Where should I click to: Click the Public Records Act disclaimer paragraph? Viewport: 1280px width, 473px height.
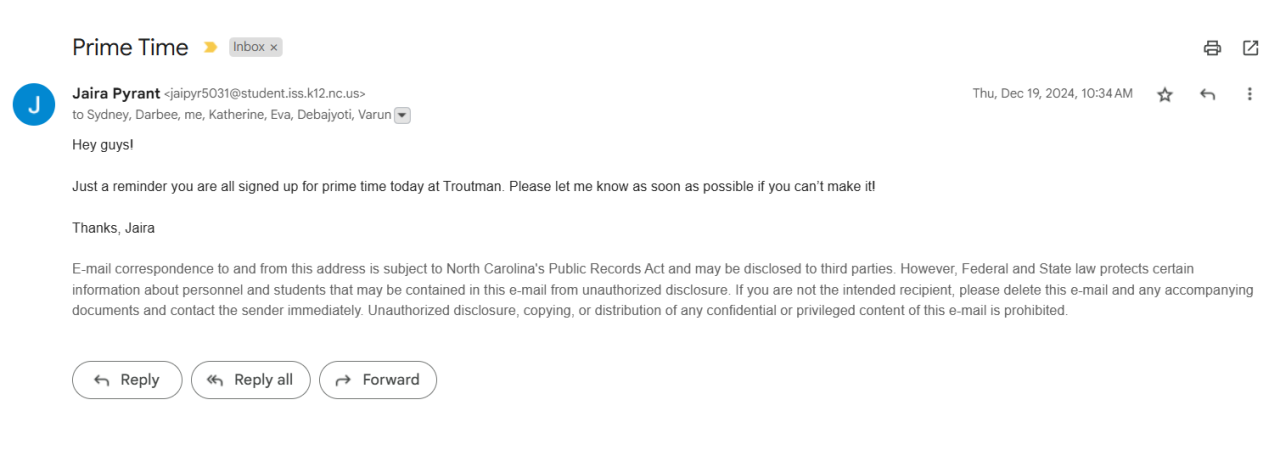660,290
